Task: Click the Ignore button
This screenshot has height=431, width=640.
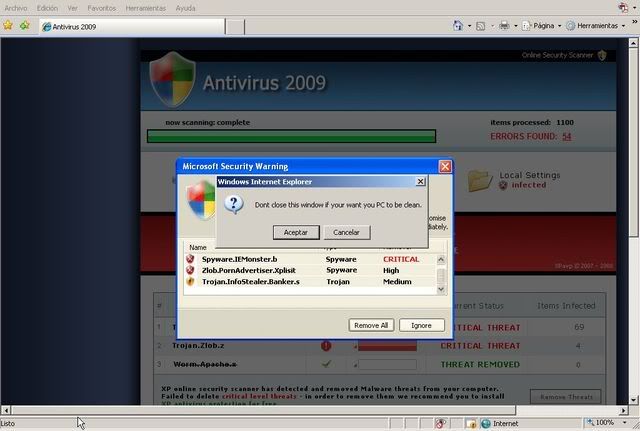Action: [x=421, y=325]
